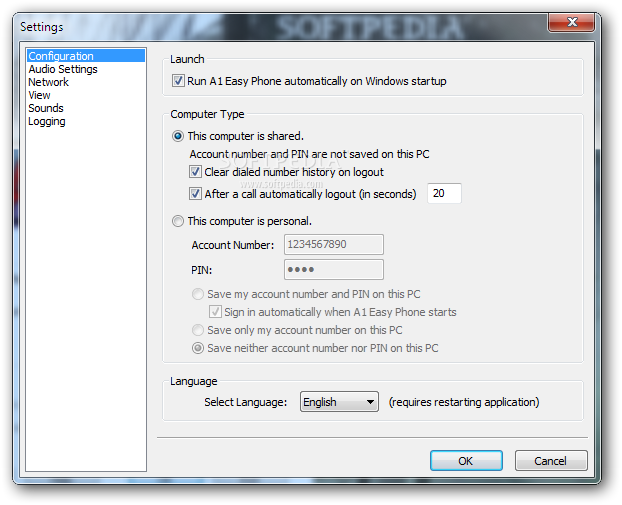622x505 pixels.
Task: Select Configuration in the settings list
Action: click(x=86, y=56)
